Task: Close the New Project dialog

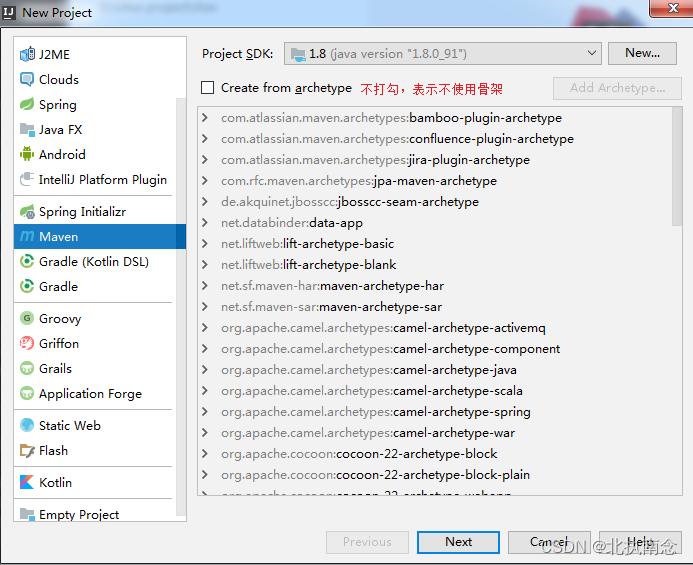Action: (x=673, y=8)
